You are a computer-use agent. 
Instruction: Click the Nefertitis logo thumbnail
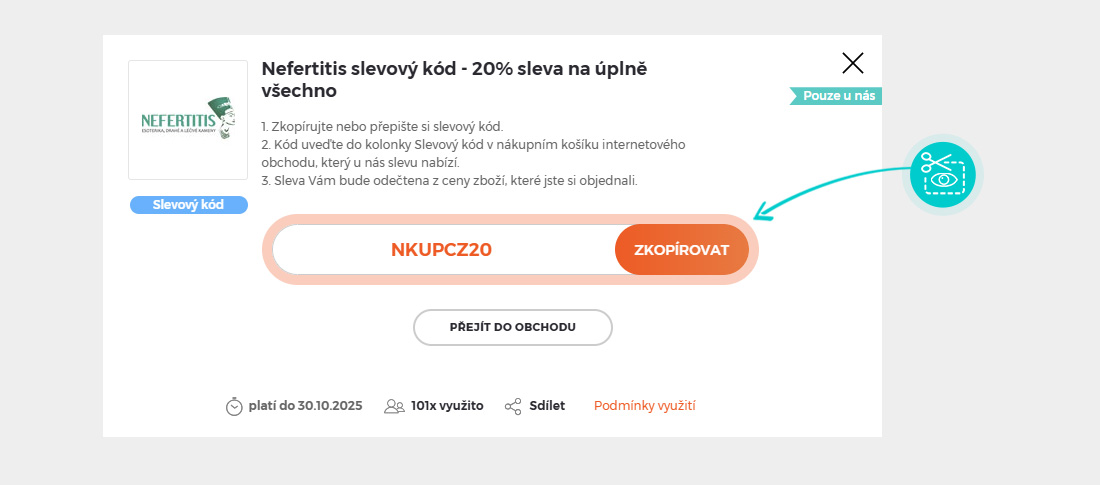pyautogui.click(x=188, y=120)
